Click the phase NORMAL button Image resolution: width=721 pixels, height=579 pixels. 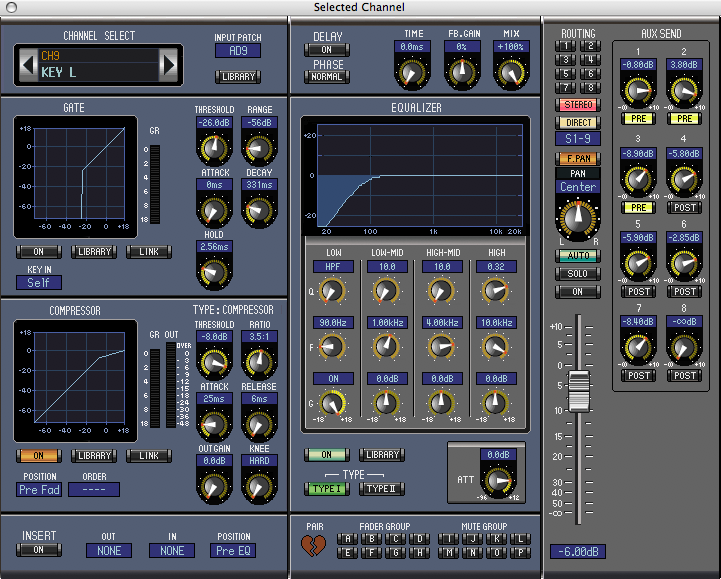point(326,77)
